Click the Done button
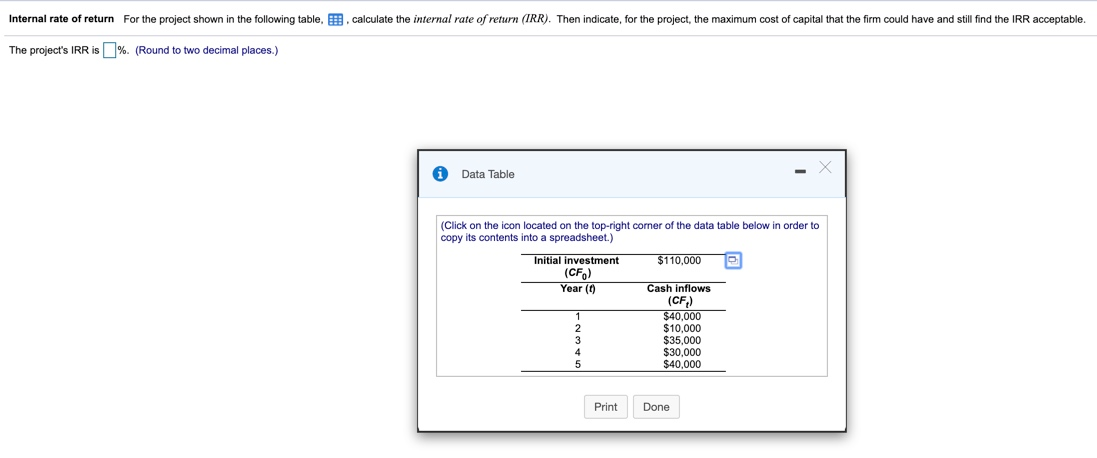Image resolution: width=1097 pixels, height=458 pixels. click(x=656, y=407)
